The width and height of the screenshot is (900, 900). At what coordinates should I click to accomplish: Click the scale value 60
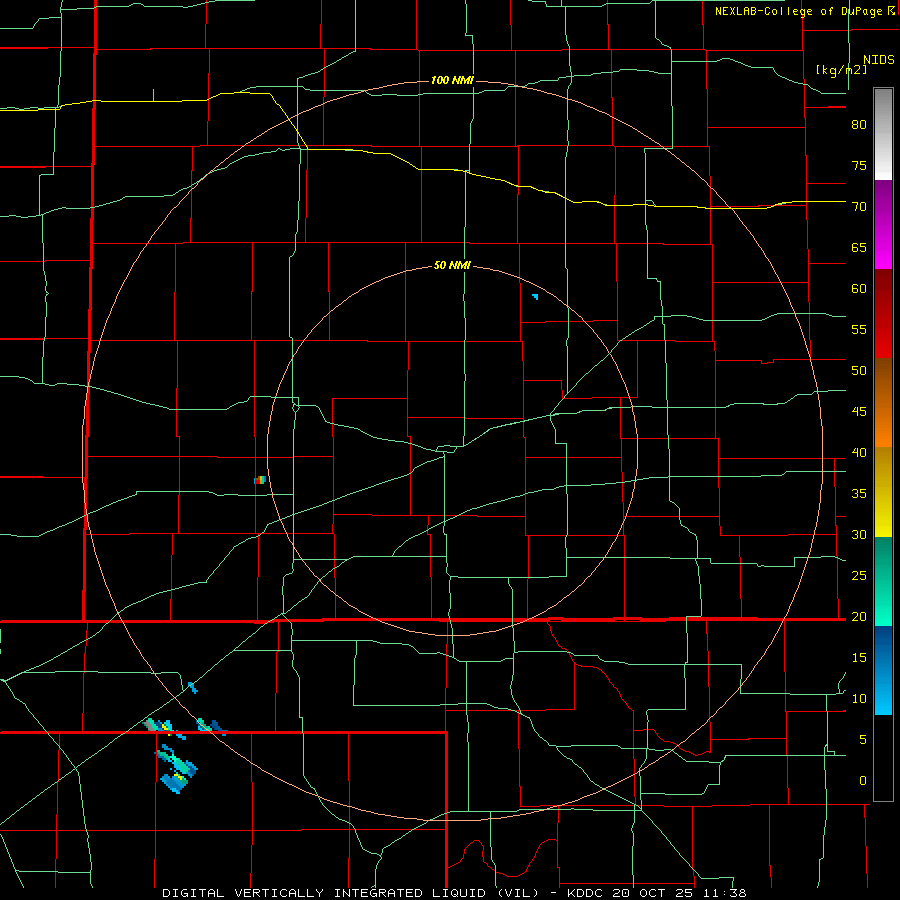tap(859, 289)
